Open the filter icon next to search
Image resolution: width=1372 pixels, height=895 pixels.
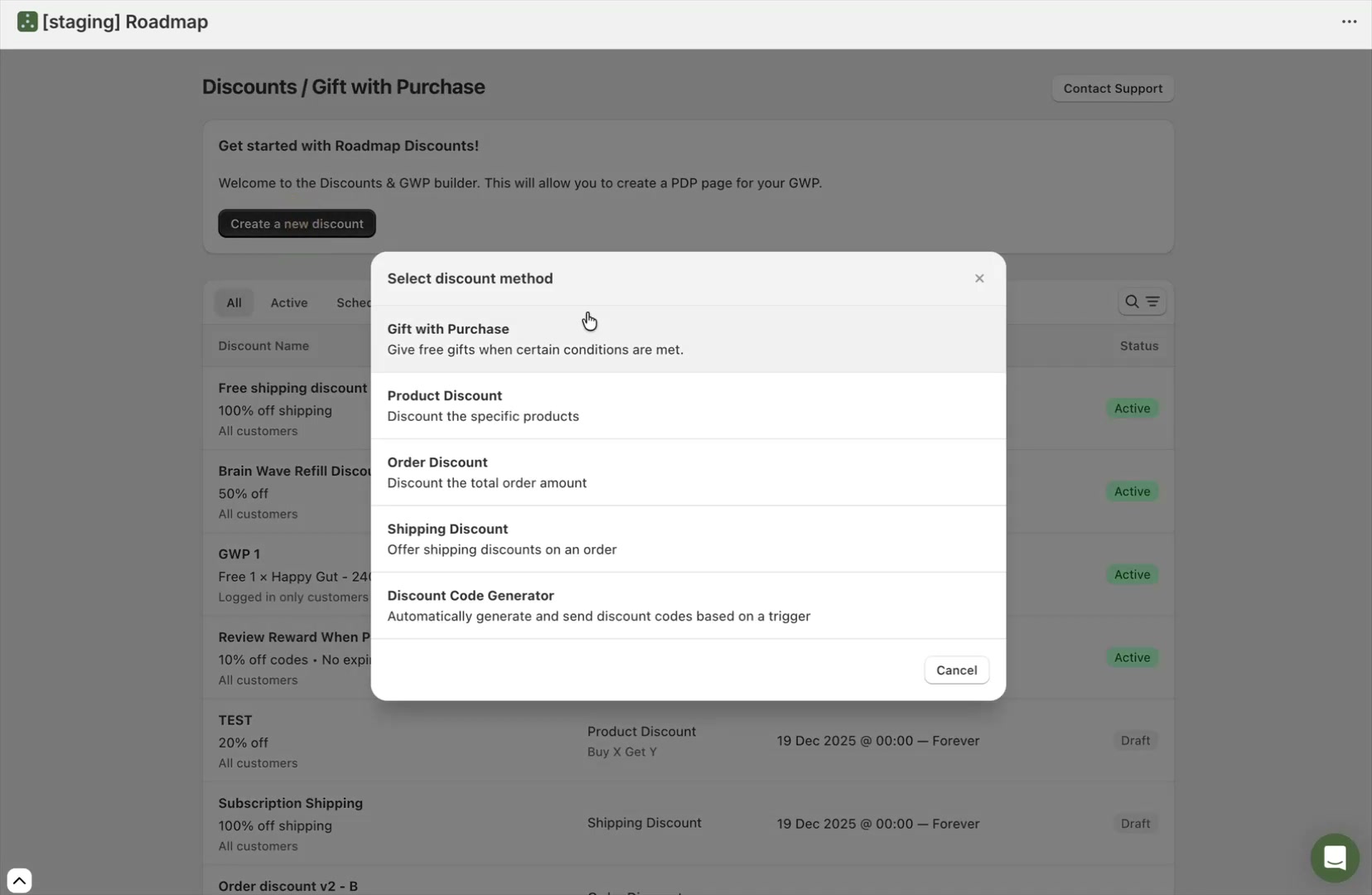1153,302
